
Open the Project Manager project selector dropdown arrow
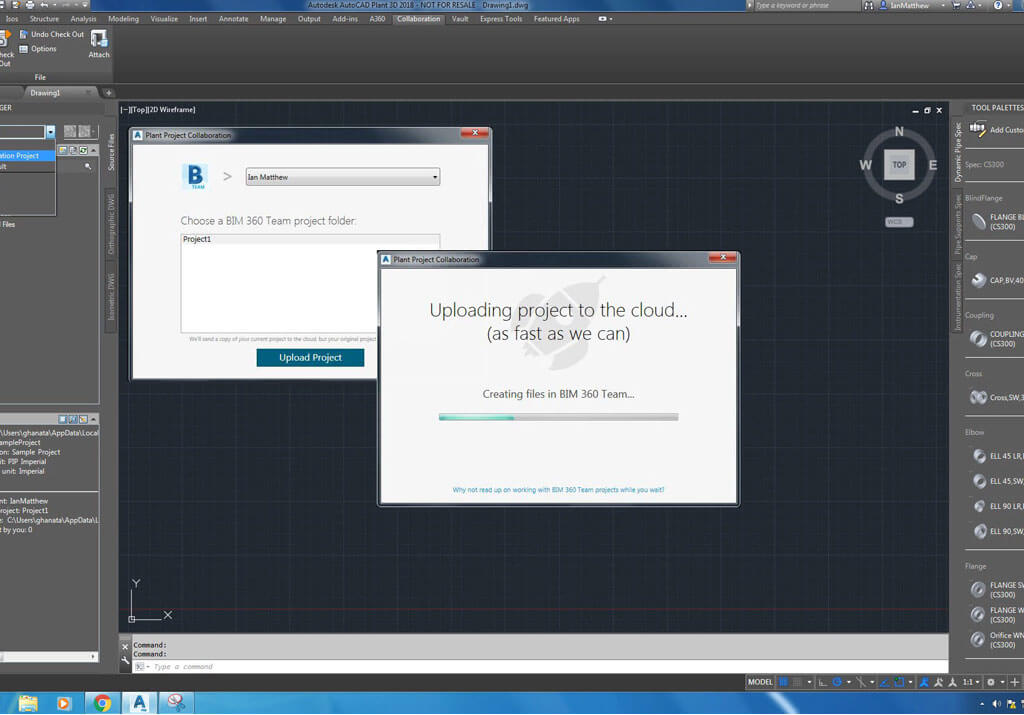(50, 132)
